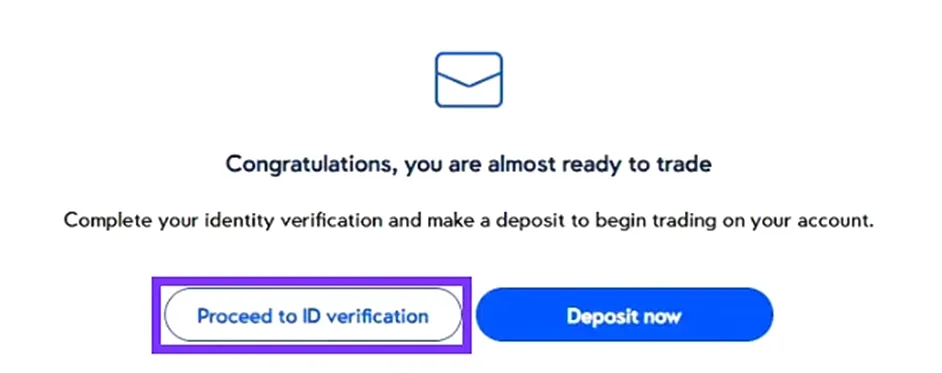Click 'begin trading on your account' text
This screenshot has height=373, width=942.
(735, 220)
